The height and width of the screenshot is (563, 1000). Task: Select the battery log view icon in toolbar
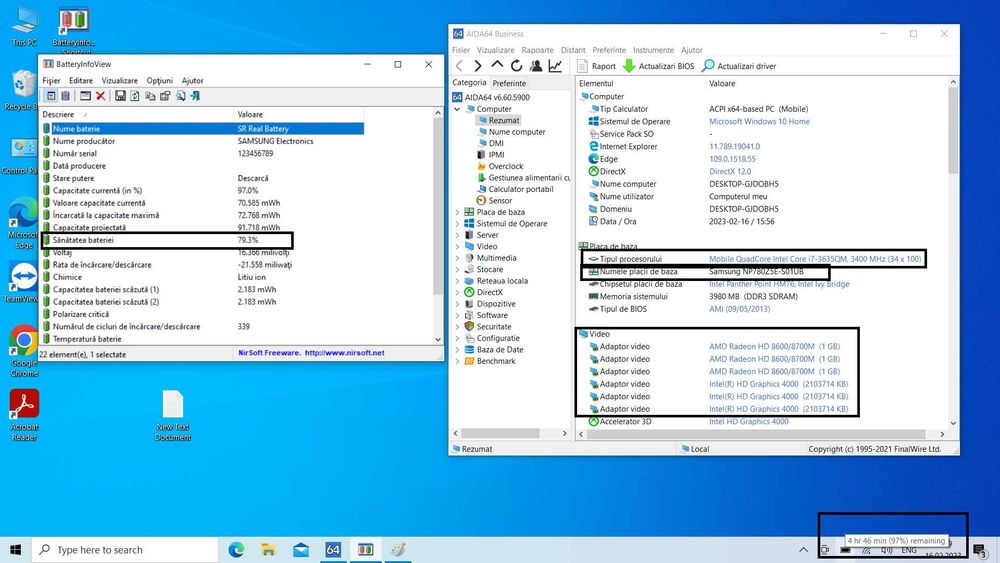[65, 96]
